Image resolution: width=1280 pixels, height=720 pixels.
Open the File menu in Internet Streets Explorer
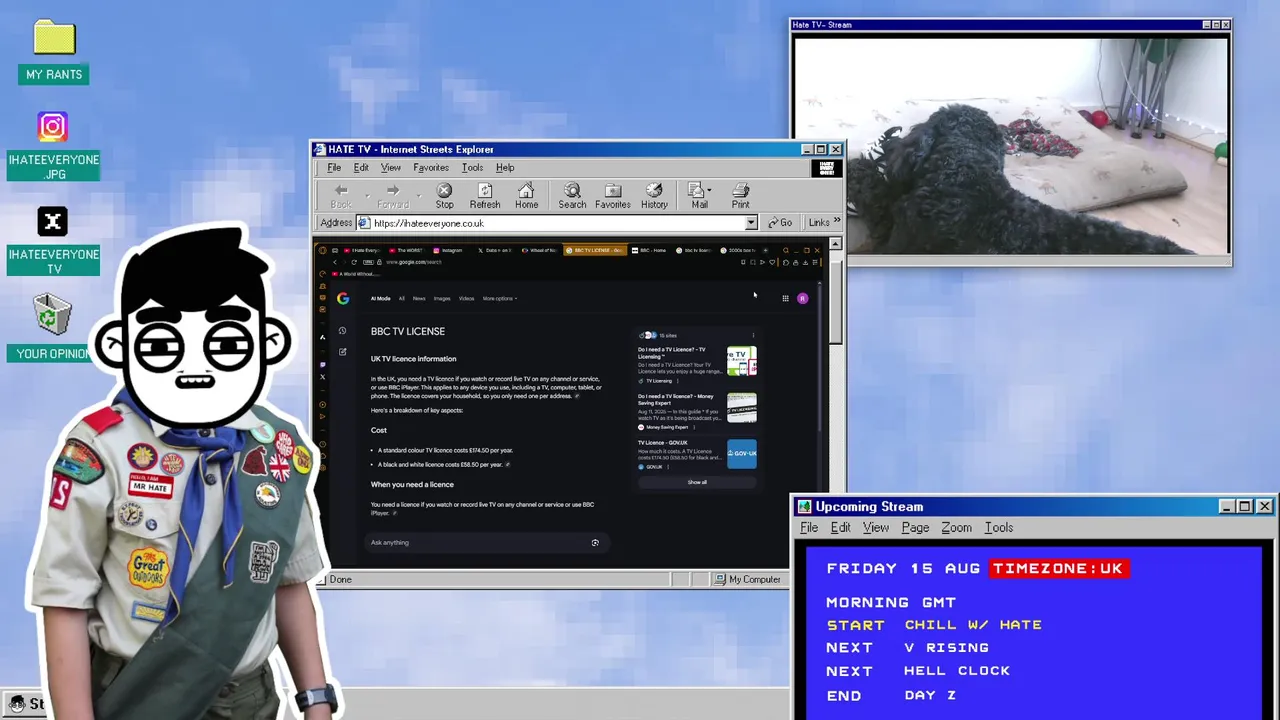click(334, 168)
